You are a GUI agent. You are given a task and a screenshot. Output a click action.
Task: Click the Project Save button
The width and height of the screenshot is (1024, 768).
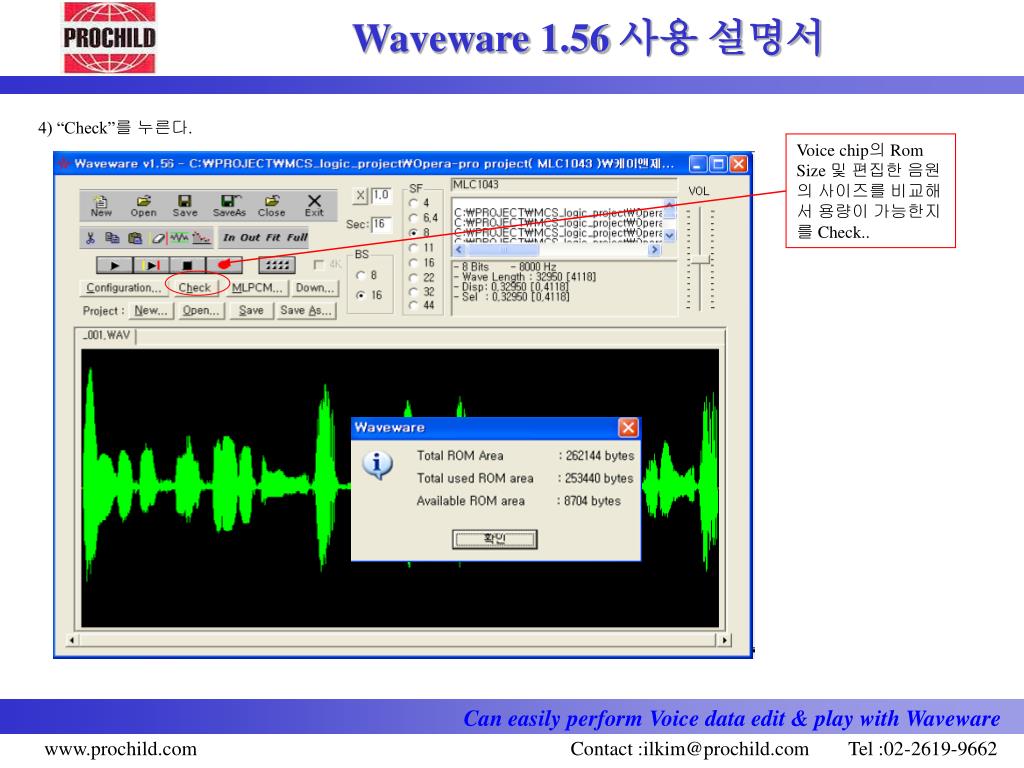coord(251,311)
